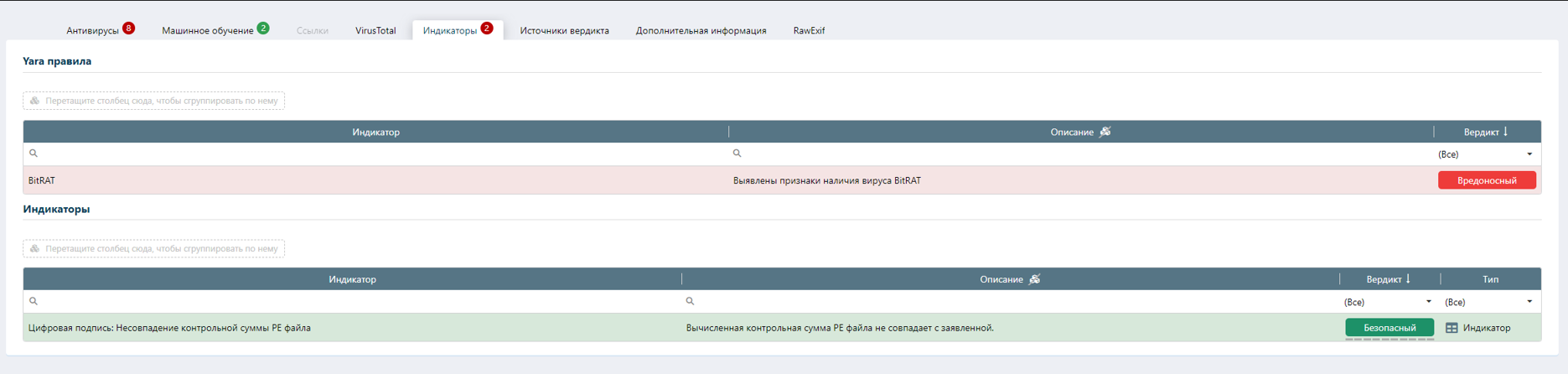This screenshot has height=374, width=1568.
Task: Click sort arrow on Индикаторы Вердикт column
Action: tap(1409, 279)
